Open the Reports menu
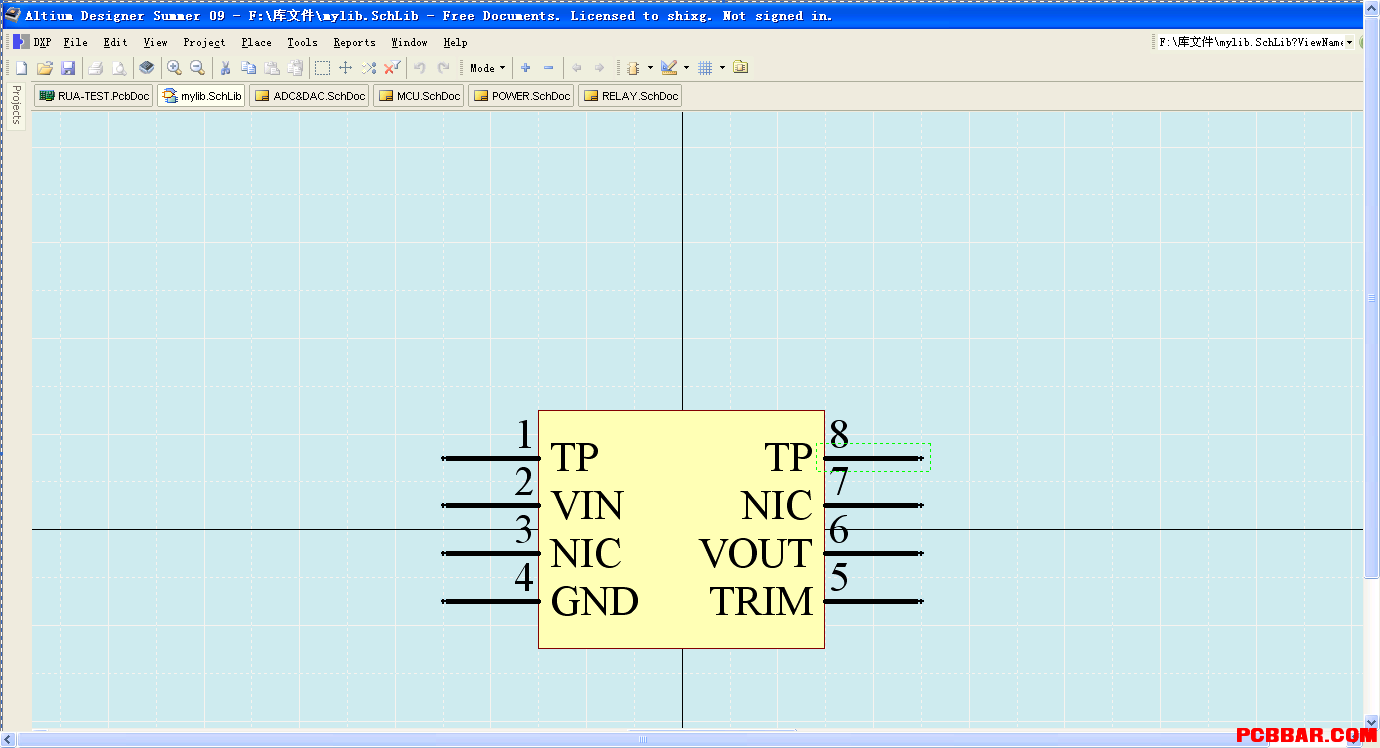The height and width of the screenshot is (748, 1380). pyautogui.click(x=354, y=42)
